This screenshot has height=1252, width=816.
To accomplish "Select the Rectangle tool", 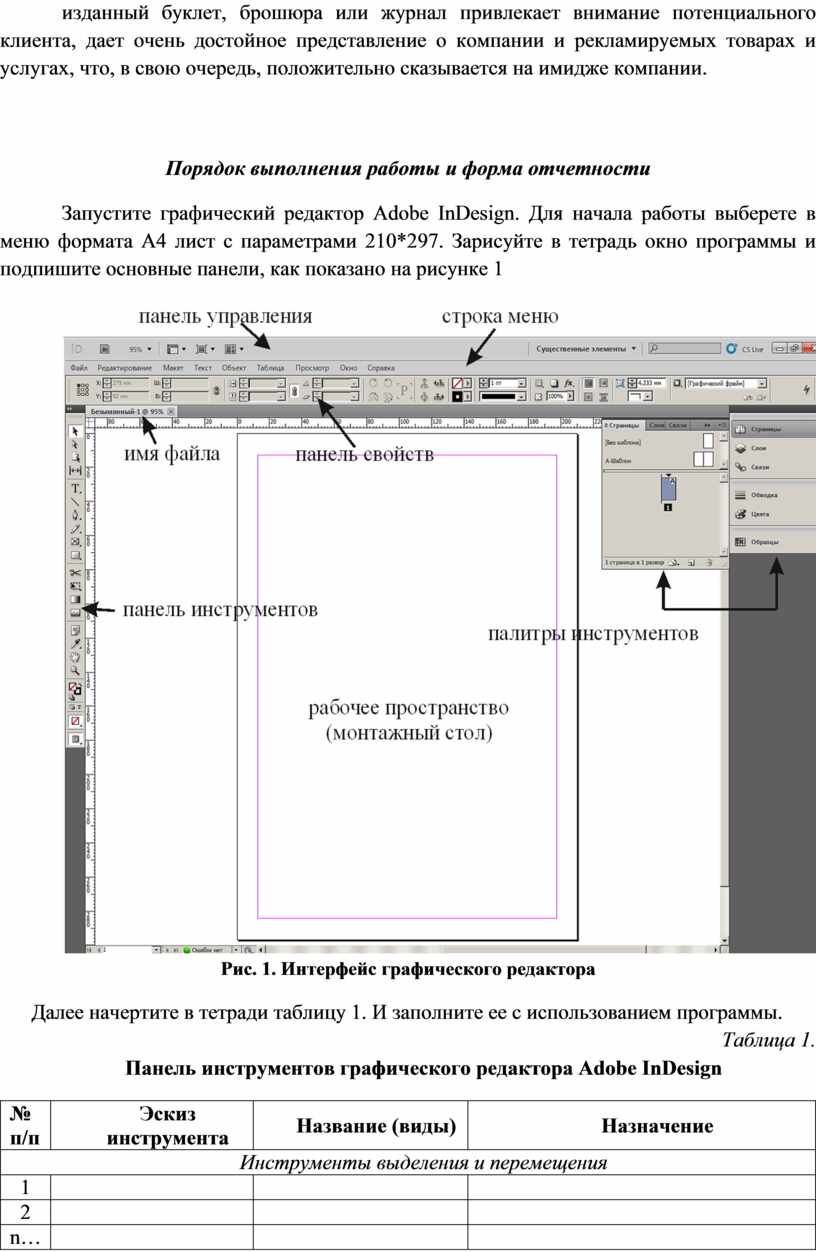I will tap(75, 554).
